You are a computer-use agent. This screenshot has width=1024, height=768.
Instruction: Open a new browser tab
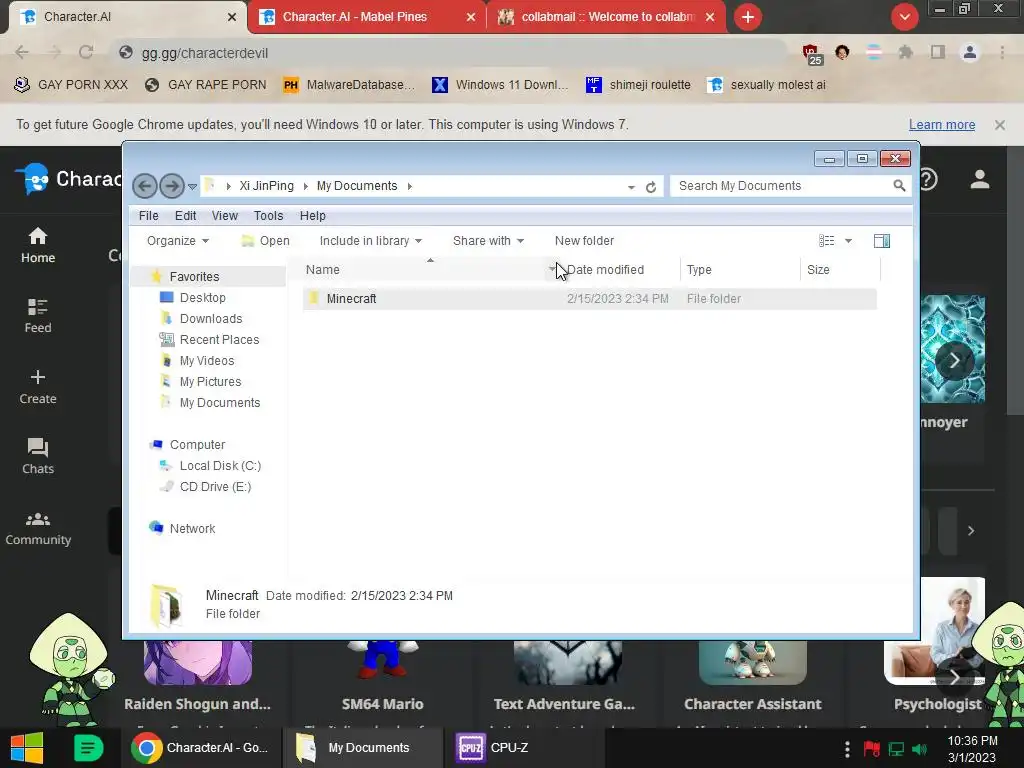point(748,17)
